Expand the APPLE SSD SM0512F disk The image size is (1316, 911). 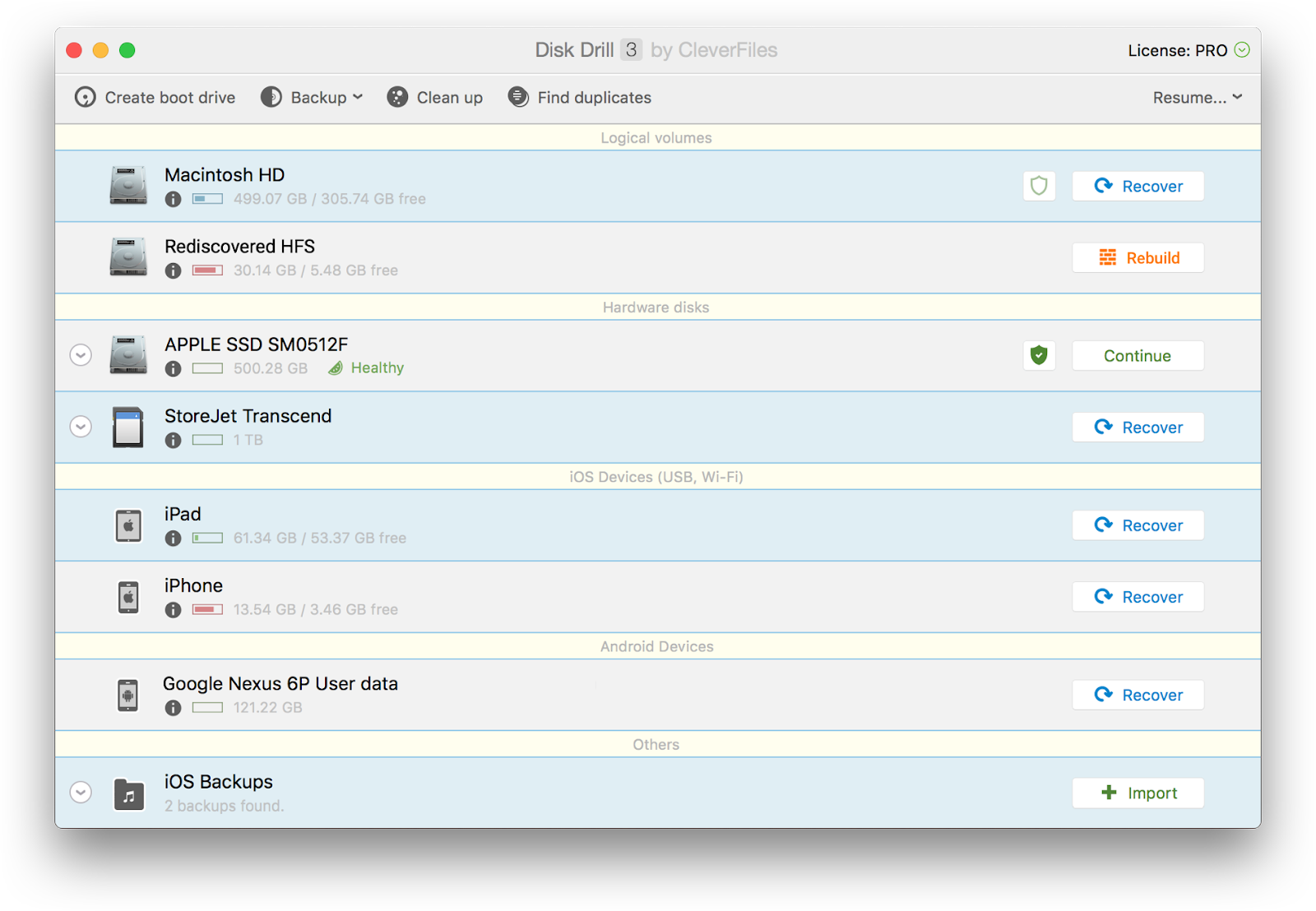[81, 356]
